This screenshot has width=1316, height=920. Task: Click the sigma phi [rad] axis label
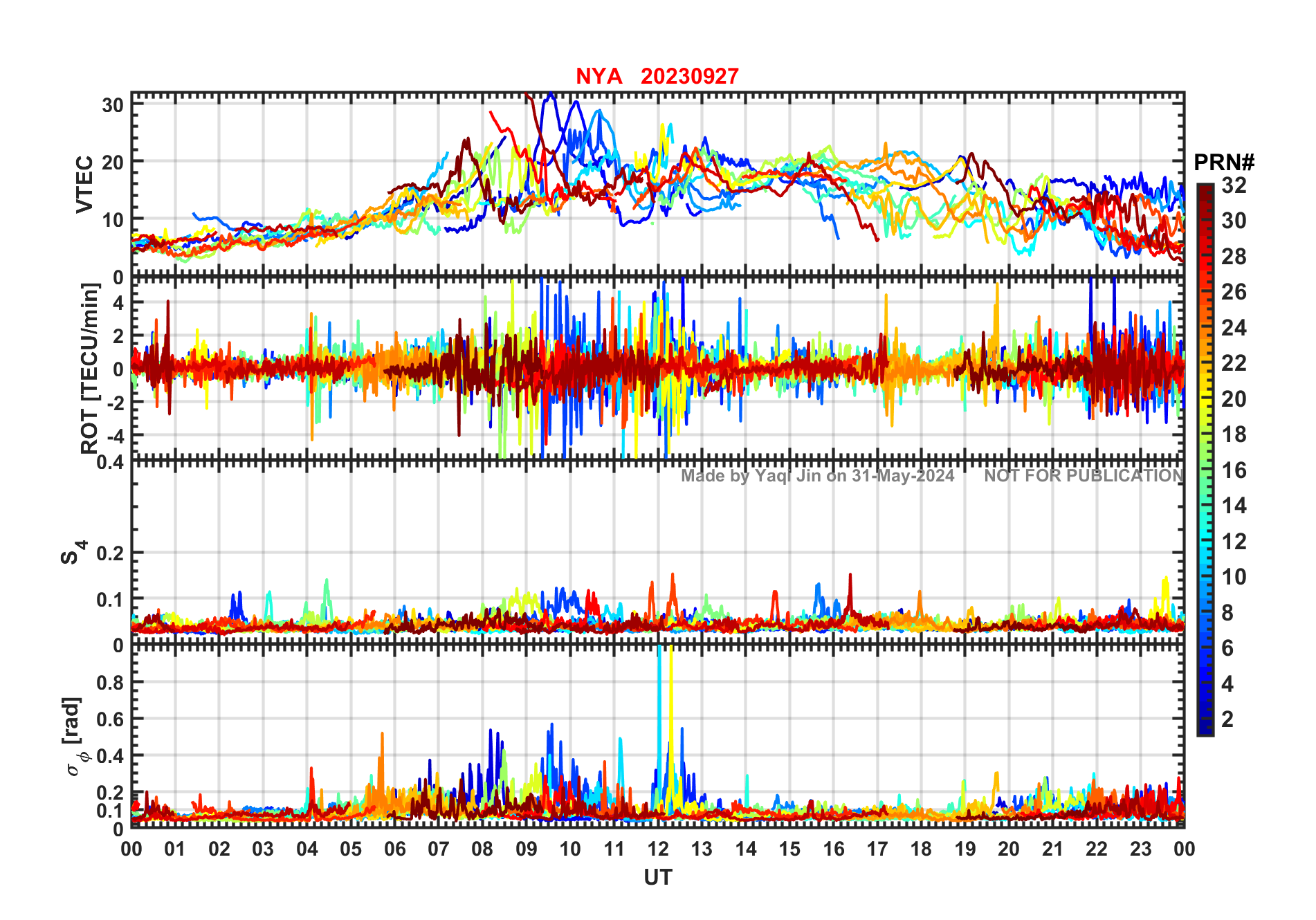tap(76, 737)
